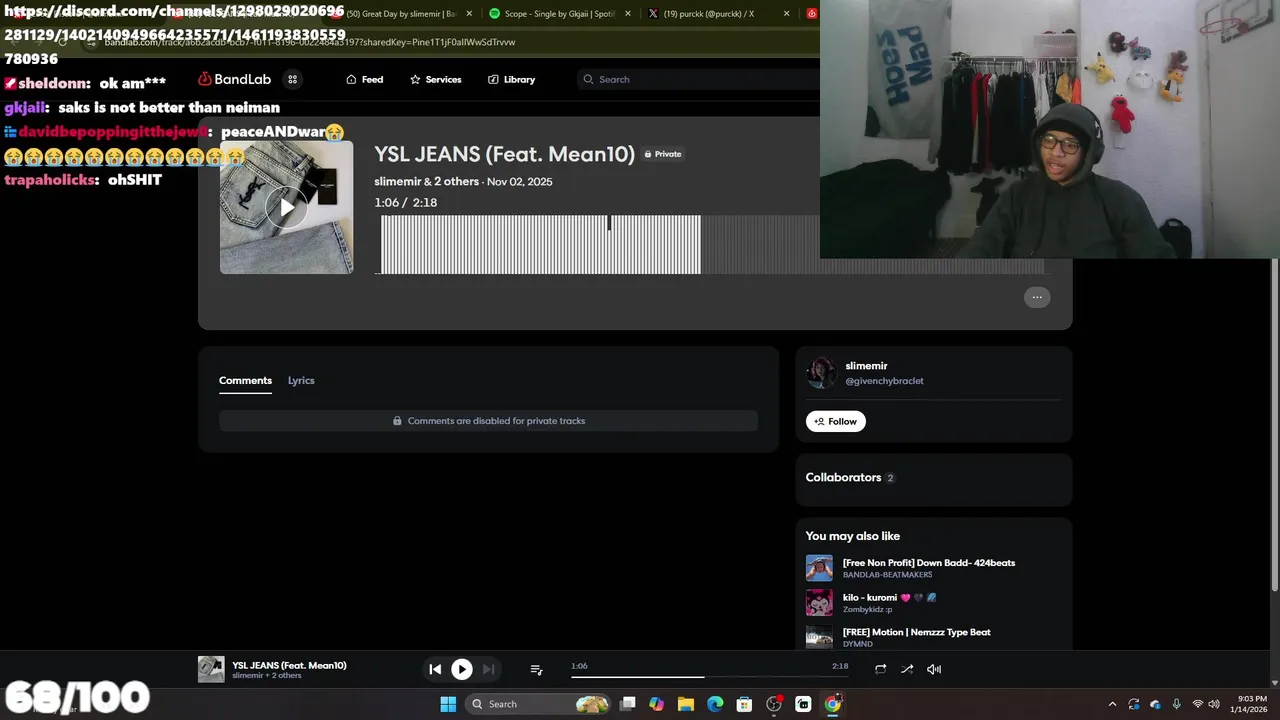Skip to the previous track in the player
Image resolution: width=1280 pixels, height=720 pixels.
tap(435, 669)
